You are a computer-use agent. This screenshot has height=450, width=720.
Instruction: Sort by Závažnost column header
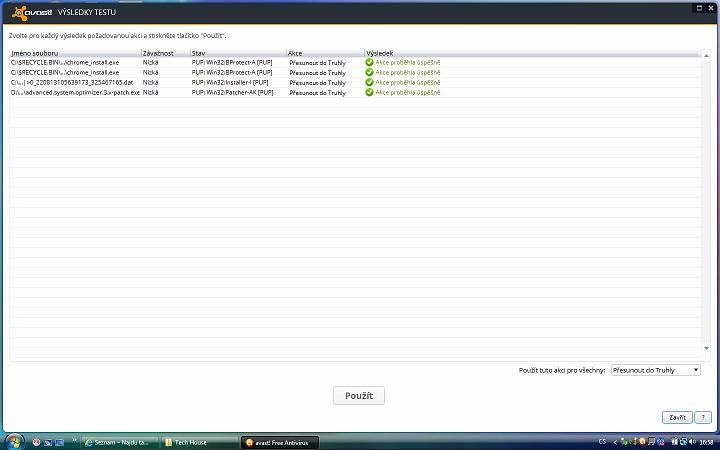[x=165, y=53]
